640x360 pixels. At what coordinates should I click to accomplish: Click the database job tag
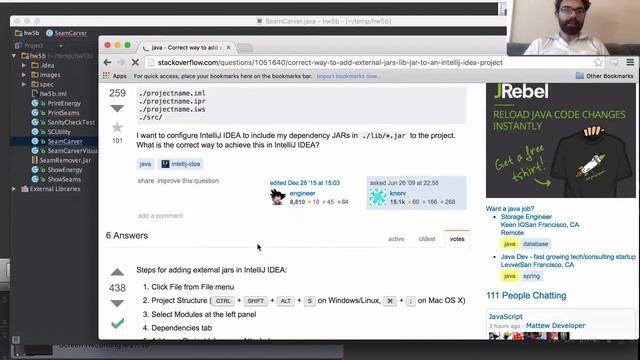pos(536,244)
